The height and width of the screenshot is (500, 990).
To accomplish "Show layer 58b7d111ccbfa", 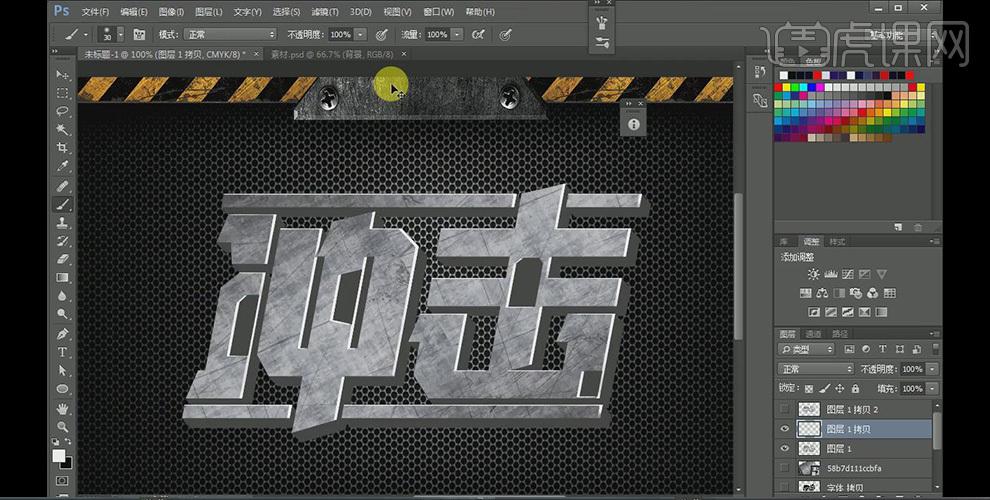I will point(785,468).
